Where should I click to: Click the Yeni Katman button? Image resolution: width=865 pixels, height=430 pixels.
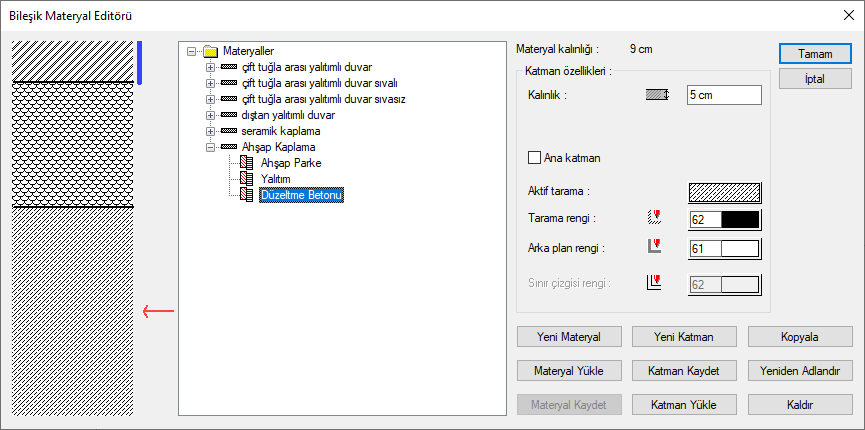pyautogui.click(x=684, y=336)
